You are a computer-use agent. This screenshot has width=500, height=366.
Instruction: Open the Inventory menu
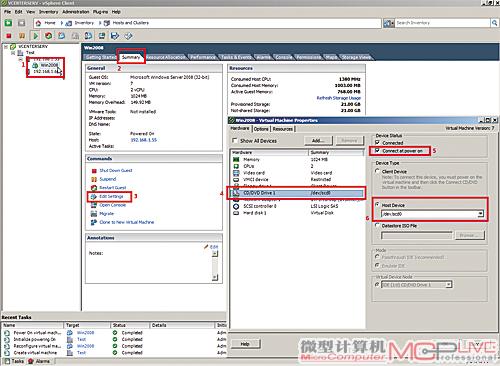tap(48, 12)
